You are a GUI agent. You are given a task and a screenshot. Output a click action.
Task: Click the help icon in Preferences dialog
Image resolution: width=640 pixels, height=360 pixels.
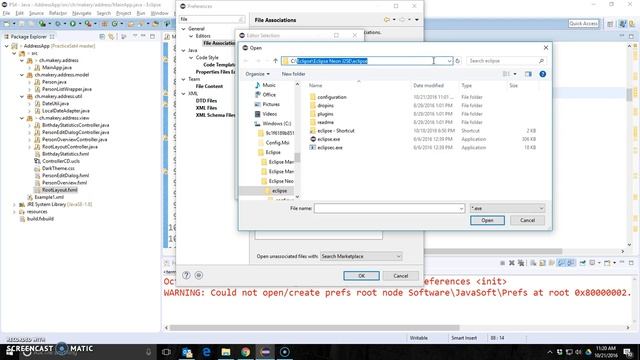point(186,275)
